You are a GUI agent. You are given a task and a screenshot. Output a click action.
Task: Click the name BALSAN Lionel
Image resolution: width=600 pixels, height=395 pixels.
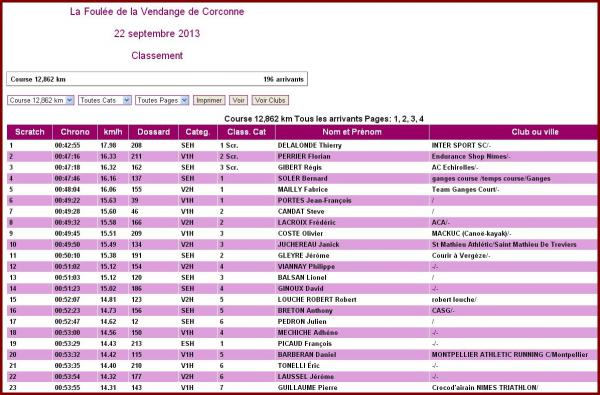click(x=302, y=278)
